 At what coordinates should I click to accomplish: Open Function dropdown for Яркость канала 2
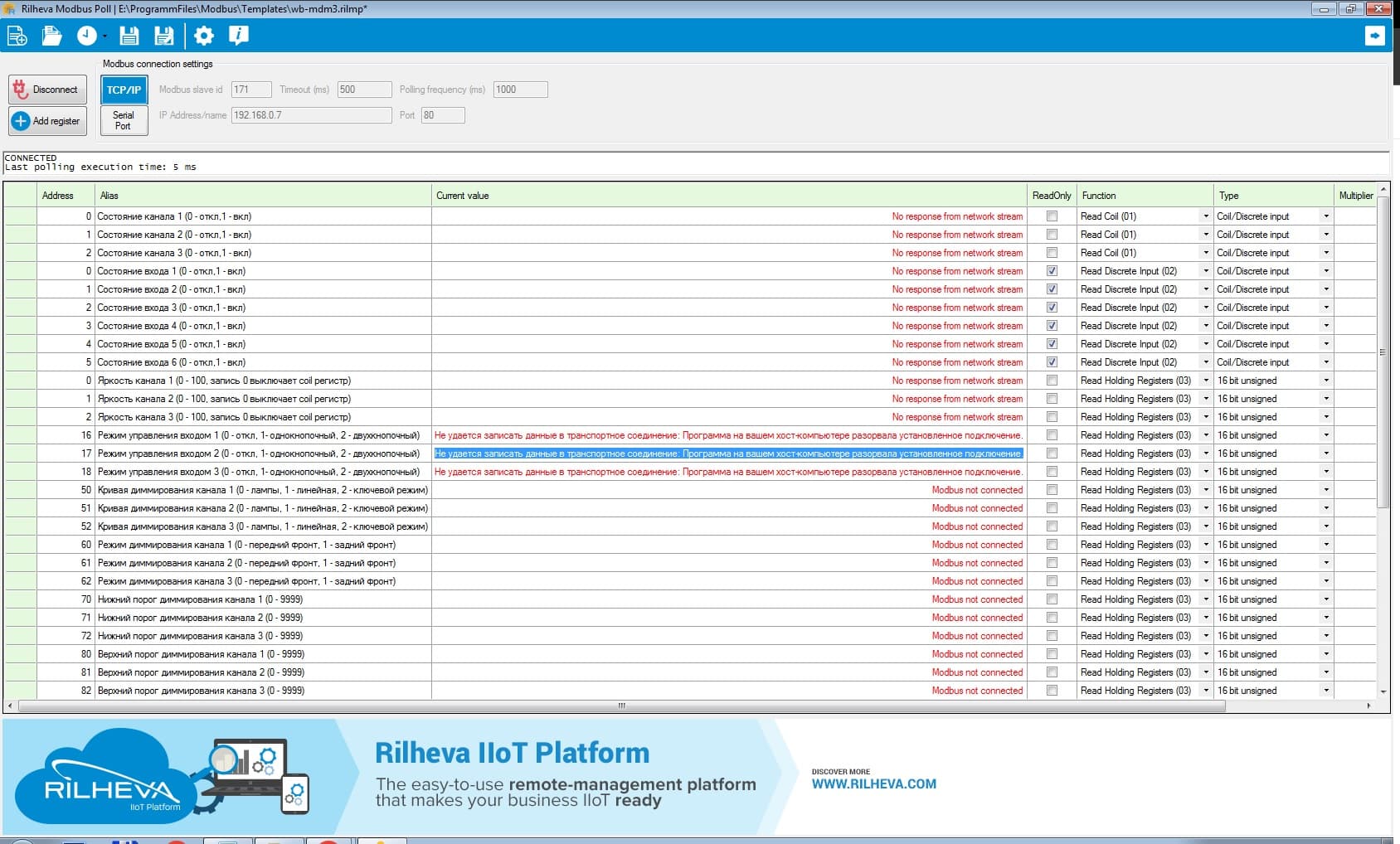tap(1206, 399)
